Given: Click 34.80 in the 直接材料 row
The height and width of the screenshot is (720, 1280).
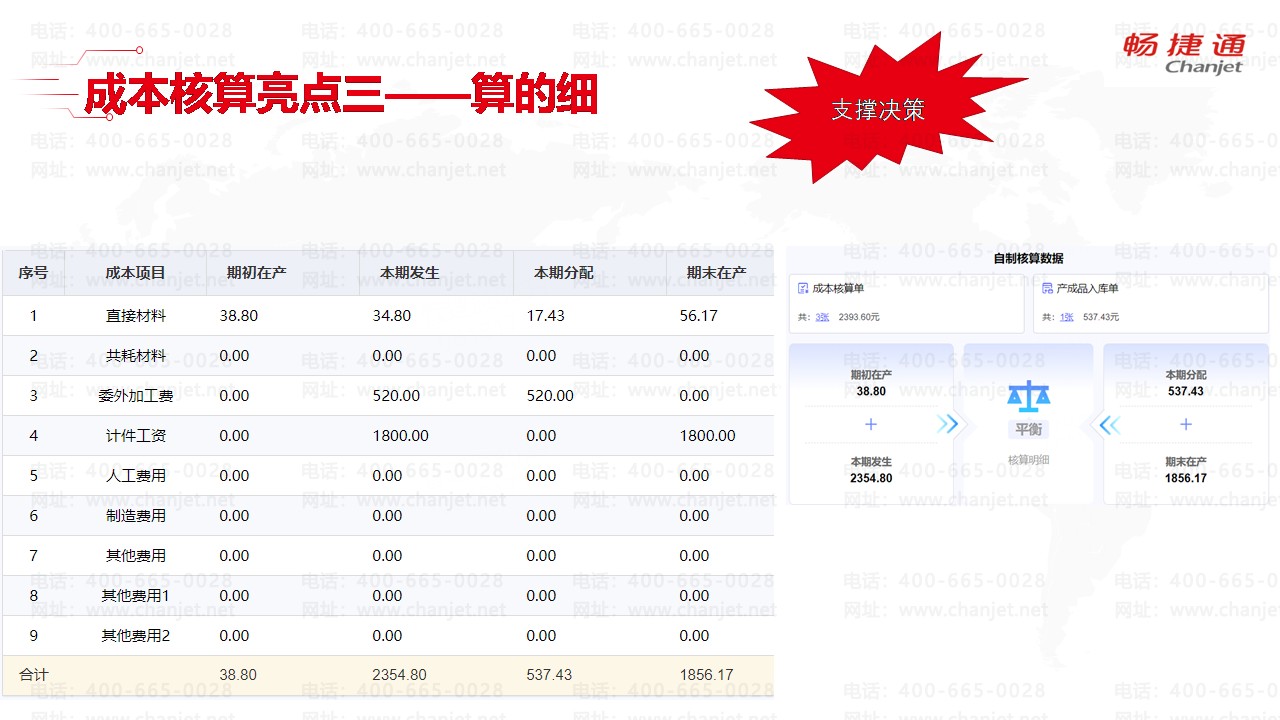Looking at the screenshot, I should click(392, 316).
